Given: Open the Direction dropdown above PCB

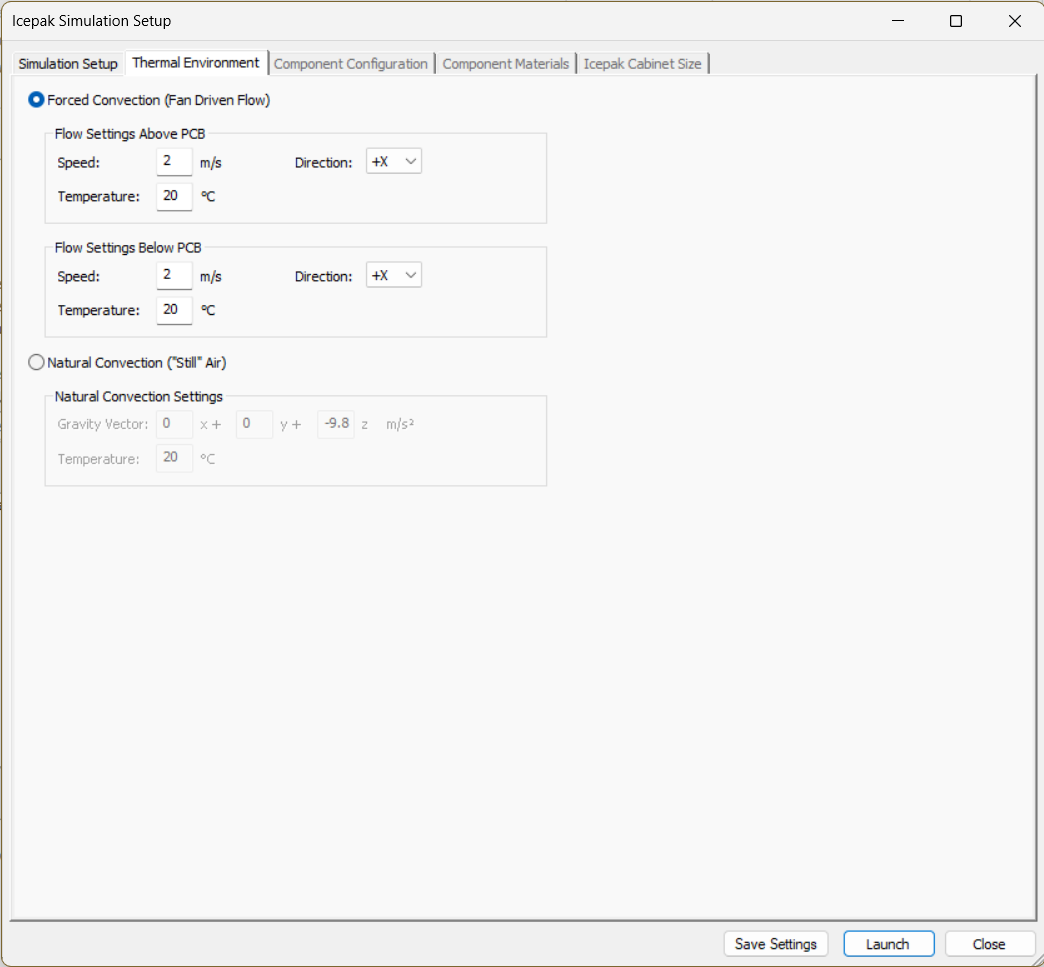Looking at the screenshot, I should 393,160.
